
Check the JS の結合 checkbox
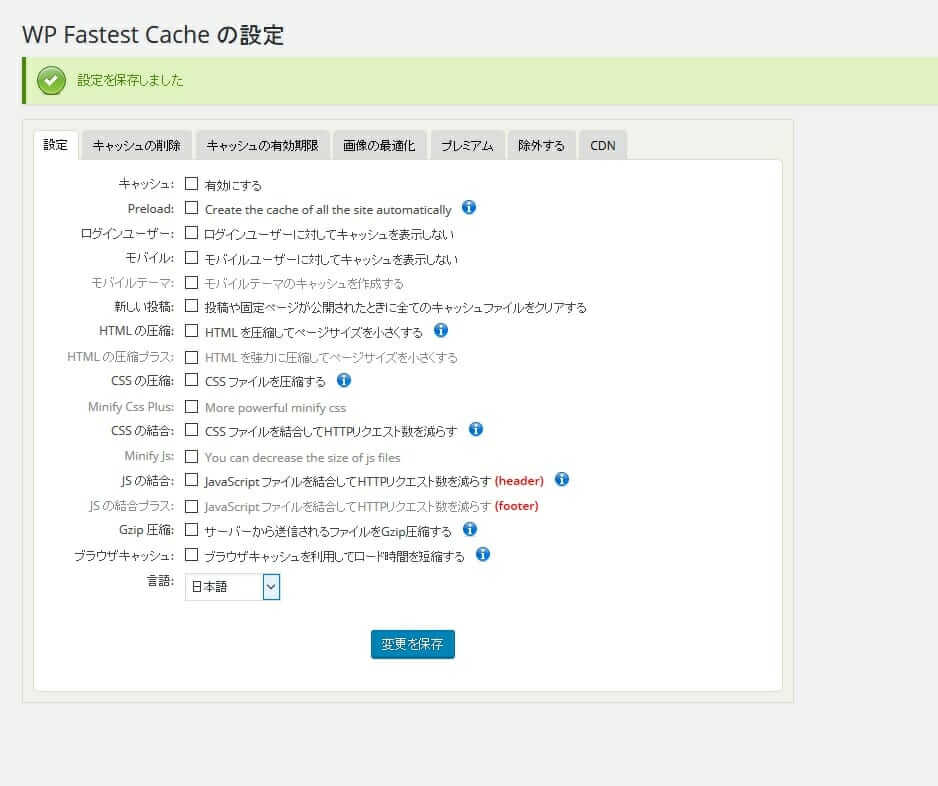pyautogui.click(x=191, y=480)
